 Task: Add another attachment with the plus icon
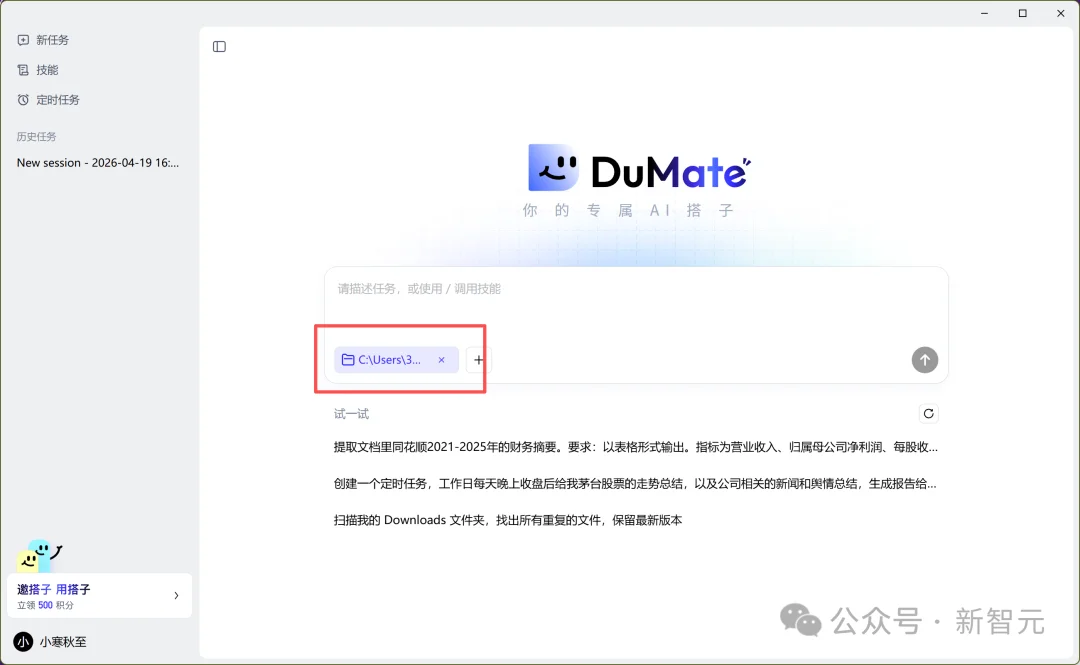[478, 360]
